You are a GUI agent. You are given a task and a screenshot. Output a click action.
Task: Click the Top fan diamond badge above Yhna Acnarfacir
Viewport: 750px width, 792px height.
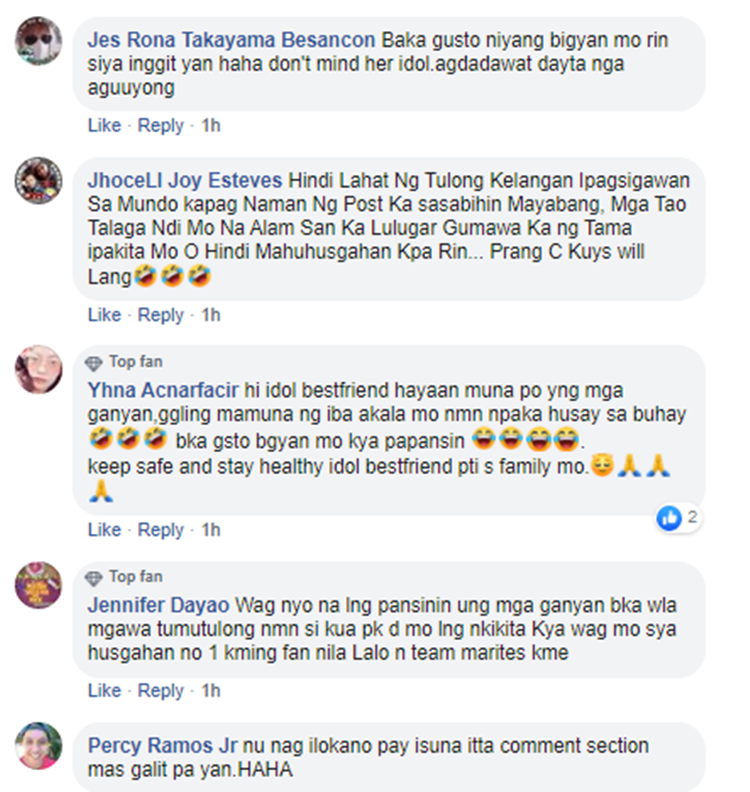click(93, 363)
